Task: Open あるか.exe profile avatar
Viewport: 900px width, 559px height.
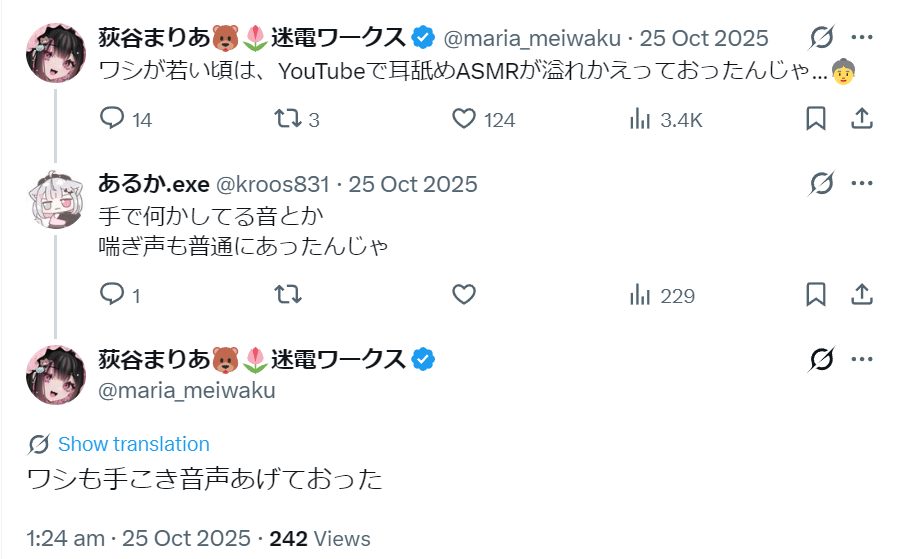Action: [56, 199]
